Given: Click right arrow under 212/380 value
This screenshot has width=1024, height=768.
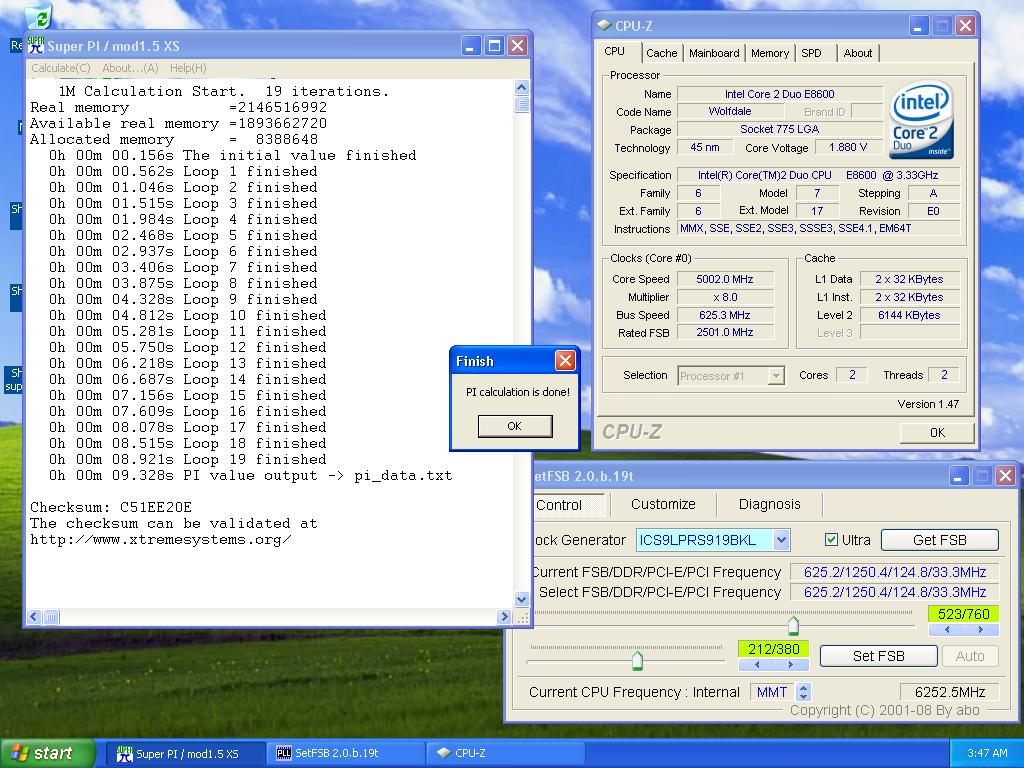Looking at the screenshot, I should click(790, 665).
